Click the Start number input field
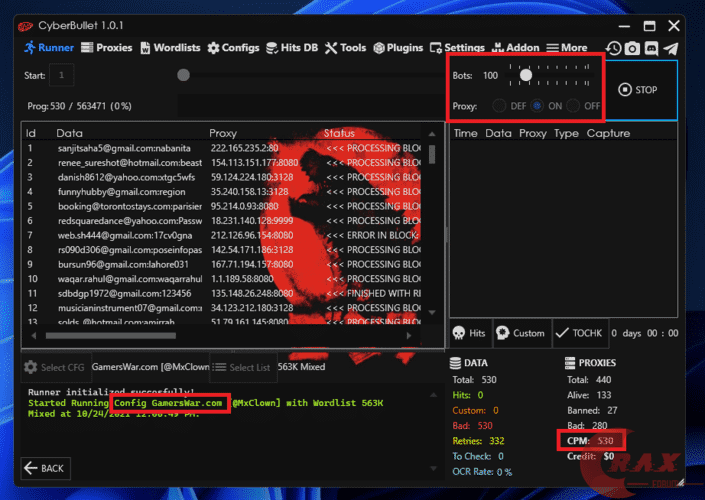The image size is (705, 500). (62, 75)
